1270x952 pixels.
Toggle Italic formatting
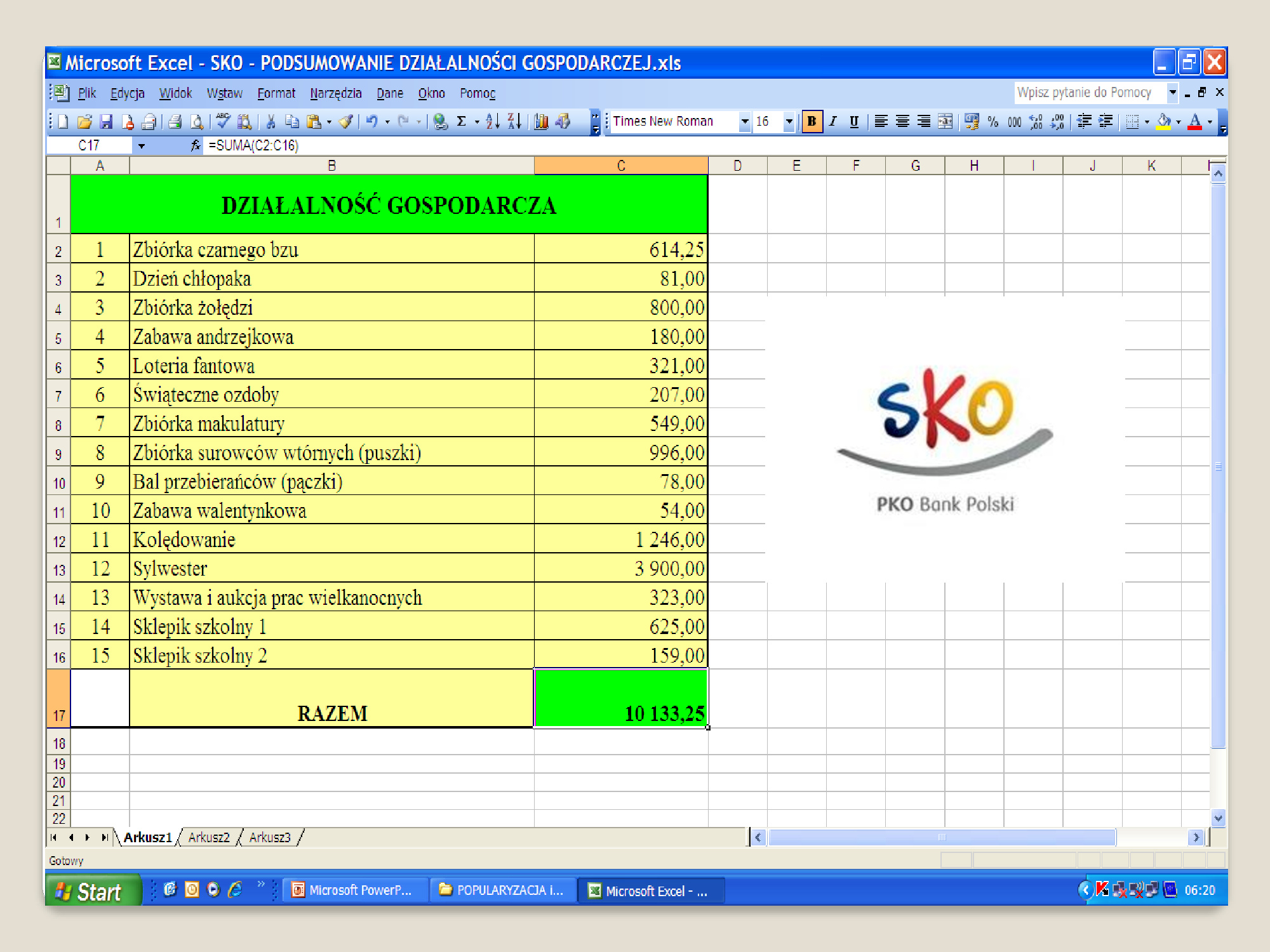pyautogui.click(x=833, y=121)
